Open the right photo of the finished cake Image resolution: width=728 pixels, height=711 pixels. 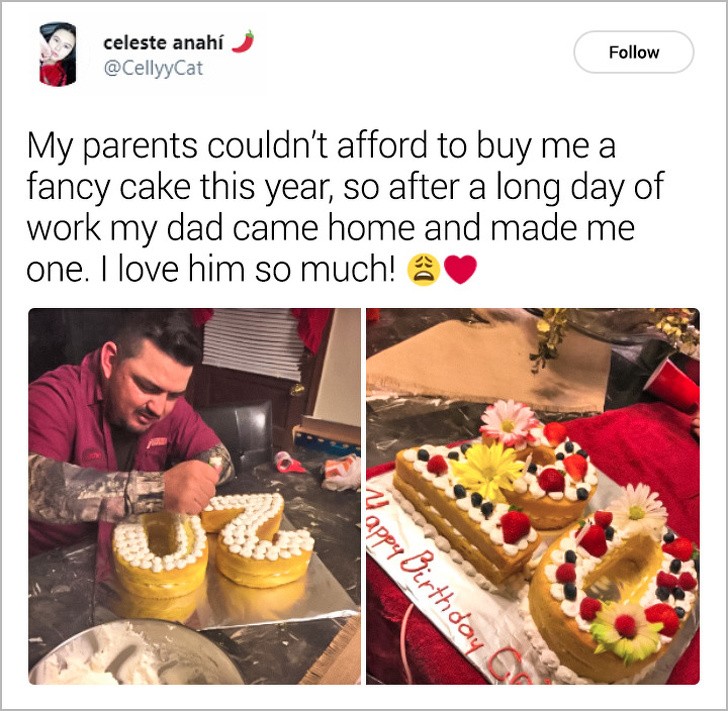[533, 496]
